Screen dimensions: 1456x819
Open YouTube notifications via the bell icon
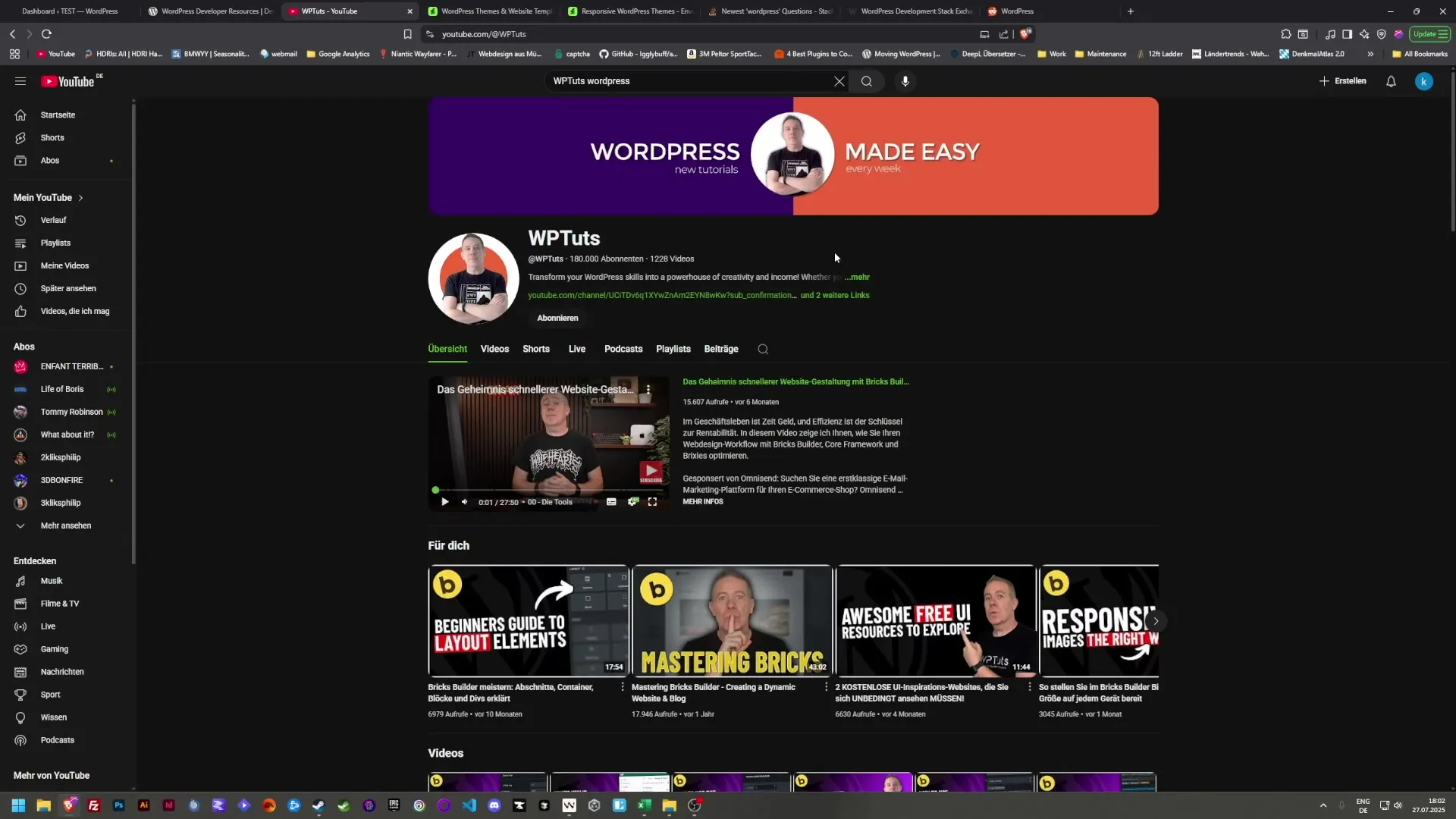coord(1392,81)
